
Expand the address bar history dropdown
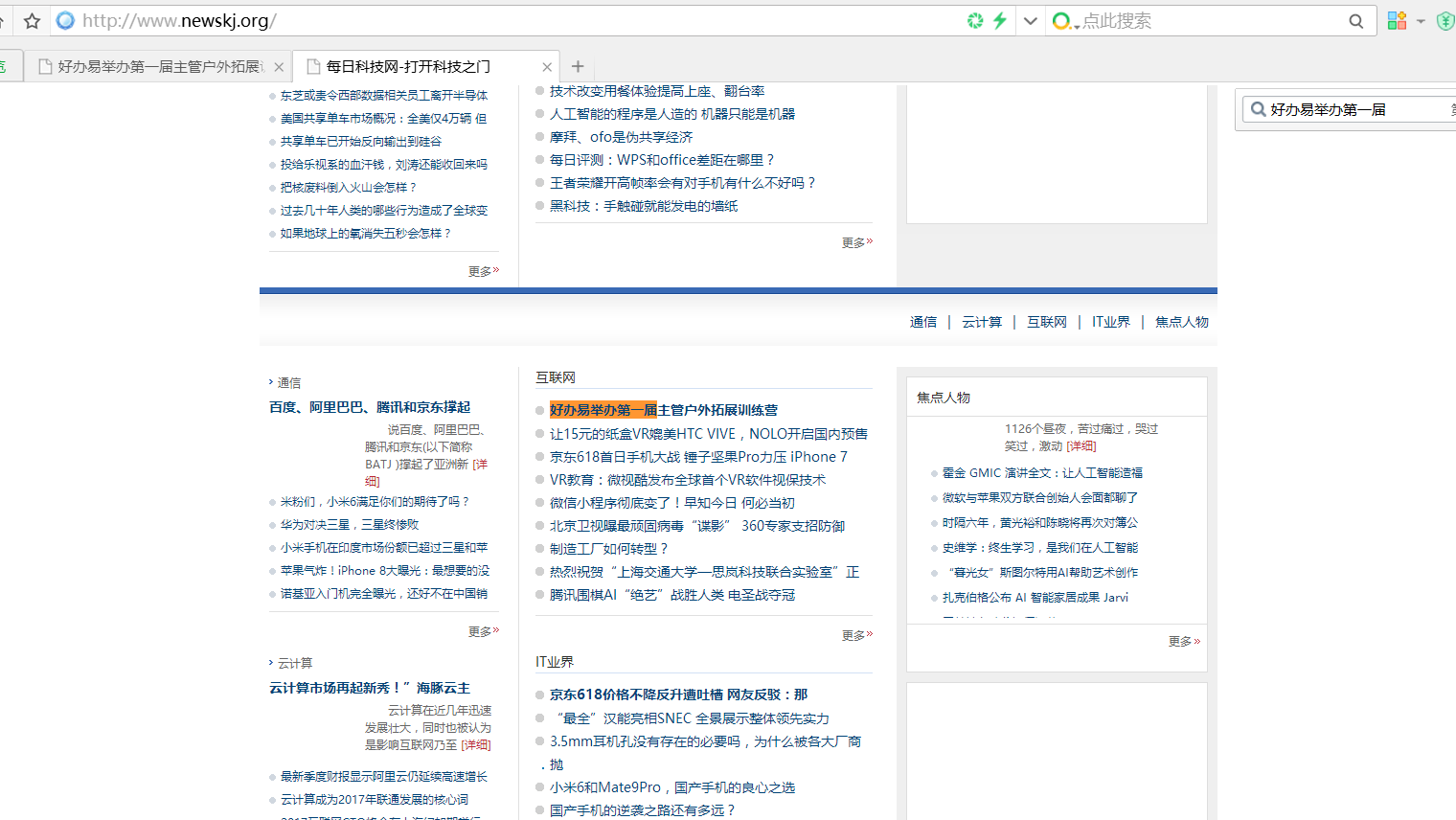[x=1031, y=21]
